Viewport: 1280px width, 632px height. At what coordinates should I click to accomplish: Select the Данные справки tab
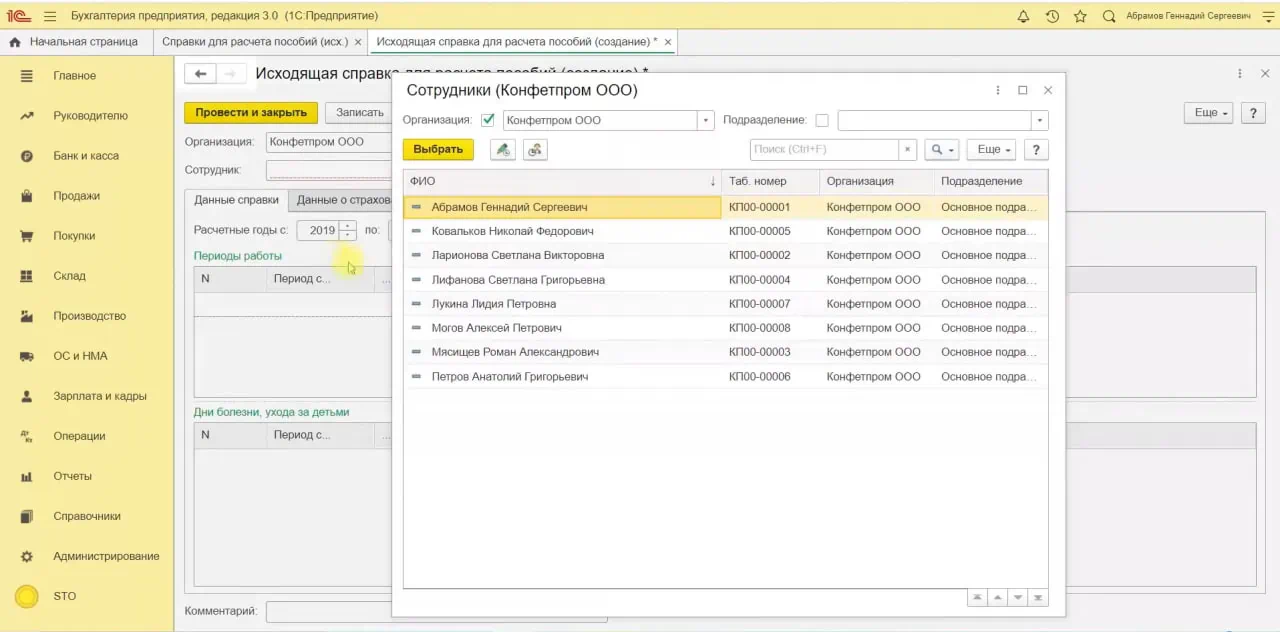pos(236,200)
